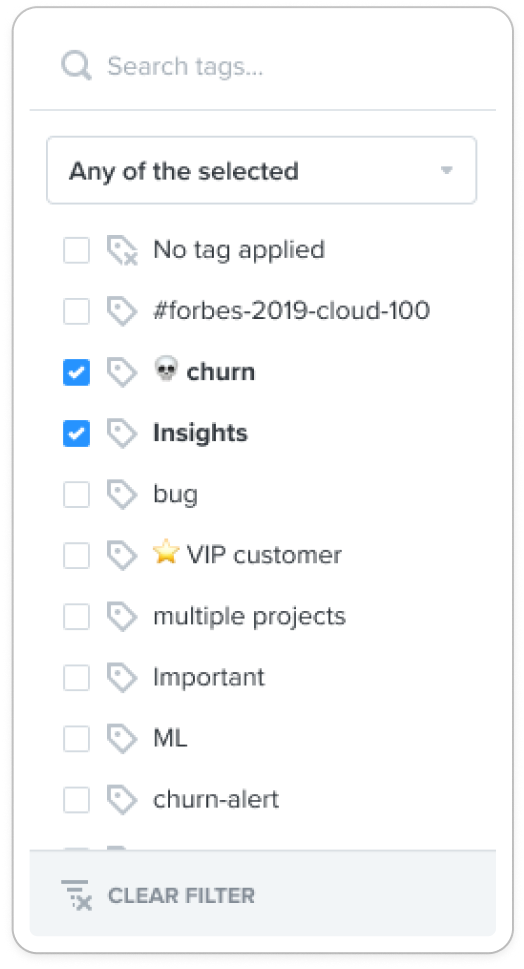Click the clear filter icon at bottom
The image size is (524, 969).
click(x=77, y=895)
